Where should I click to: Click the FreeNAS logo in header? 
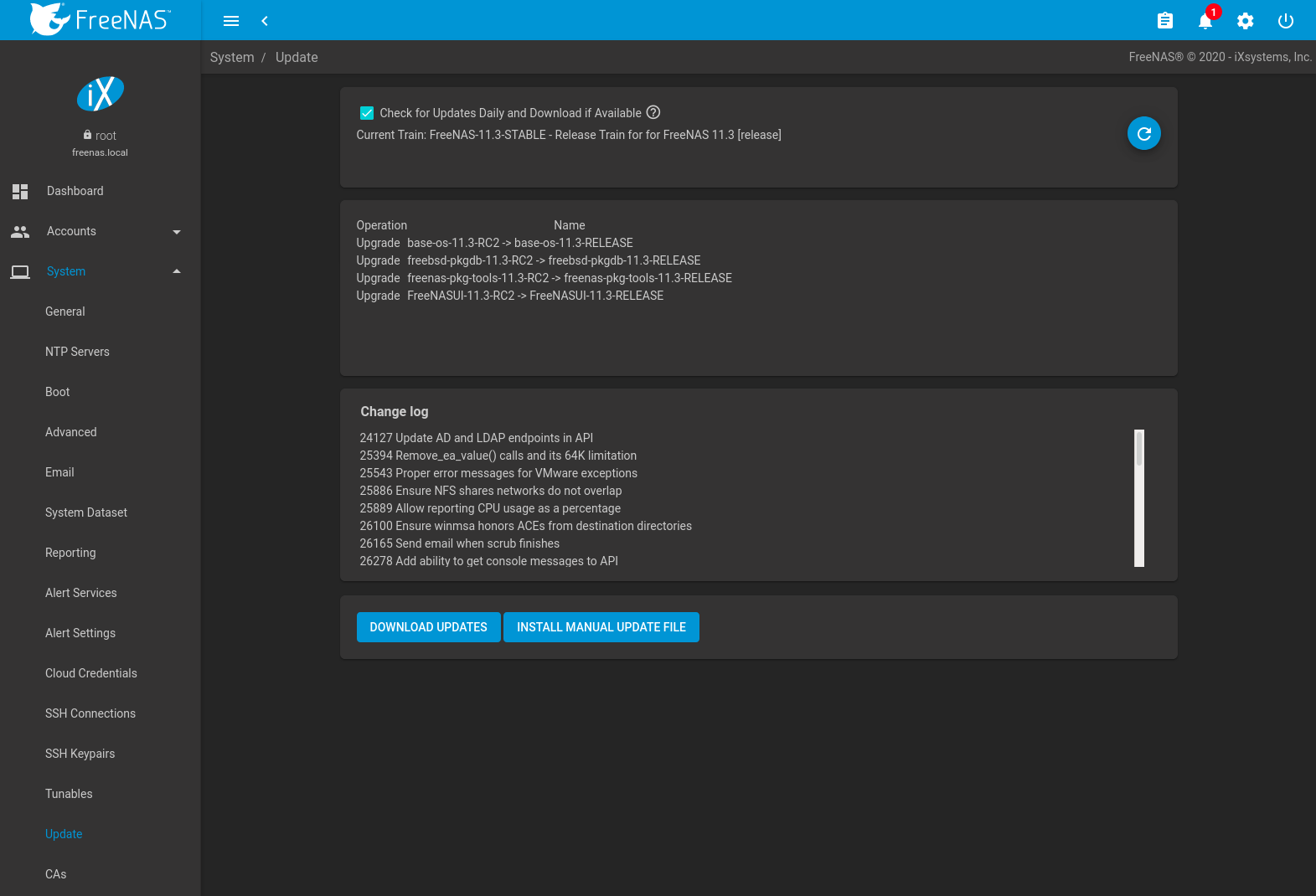point(100,19)
